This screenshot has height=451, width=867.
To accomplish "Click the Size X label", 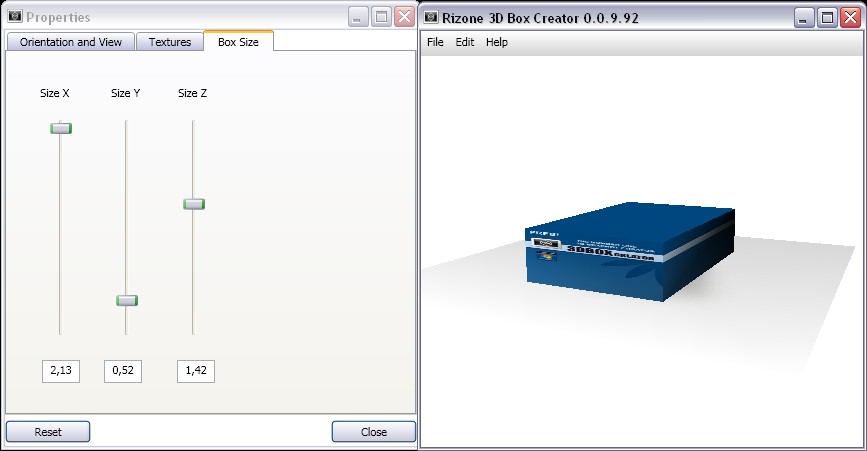I will tap(55, 93).
